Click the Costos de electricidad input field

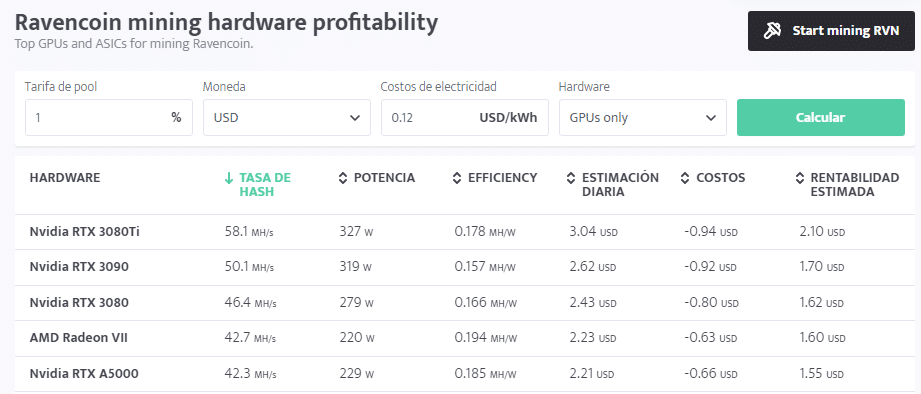[x=465, y=117]
